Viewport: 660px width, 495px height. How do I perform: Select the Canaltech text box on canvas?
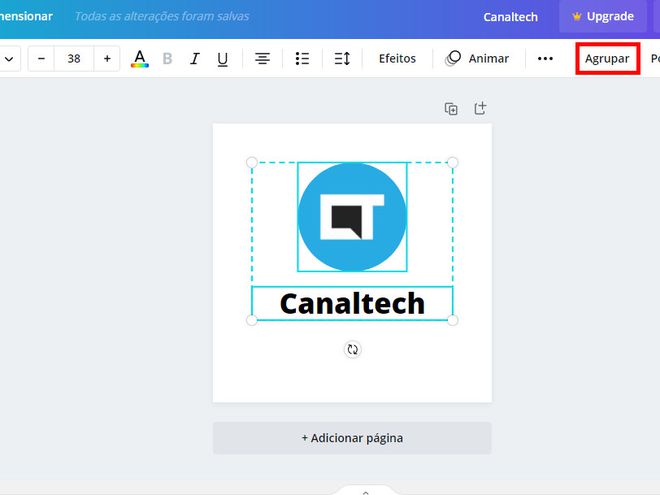coord(352,303)
